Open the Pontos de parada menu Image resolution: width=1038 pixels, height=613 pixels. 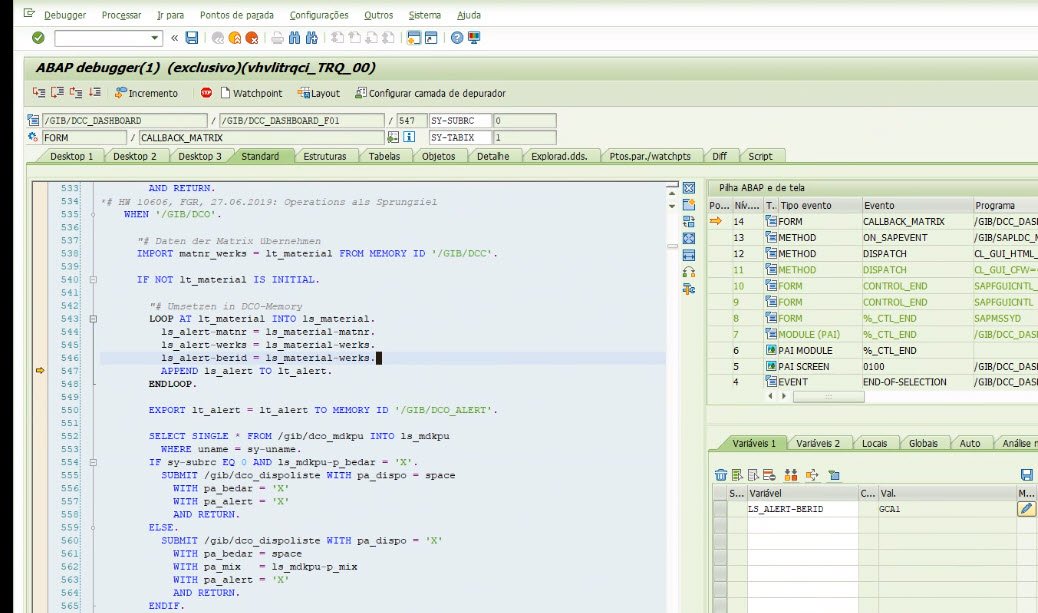(x=236, y=15)
